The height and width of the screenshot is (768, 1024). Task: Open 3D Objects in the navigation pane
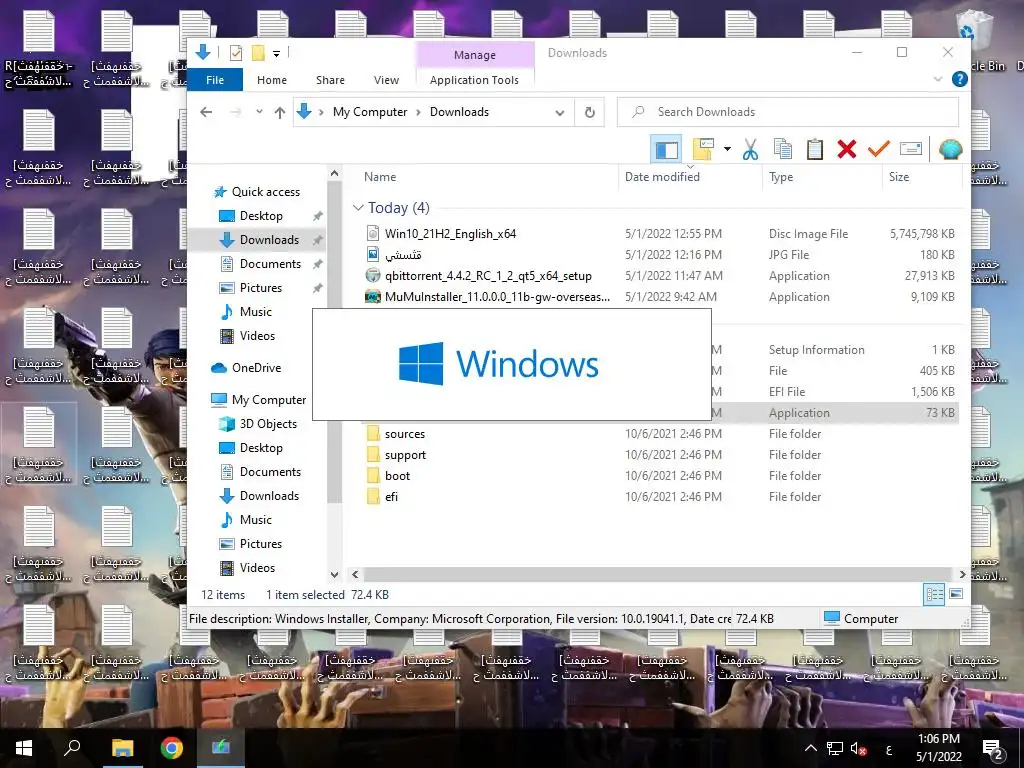(268, 424)
